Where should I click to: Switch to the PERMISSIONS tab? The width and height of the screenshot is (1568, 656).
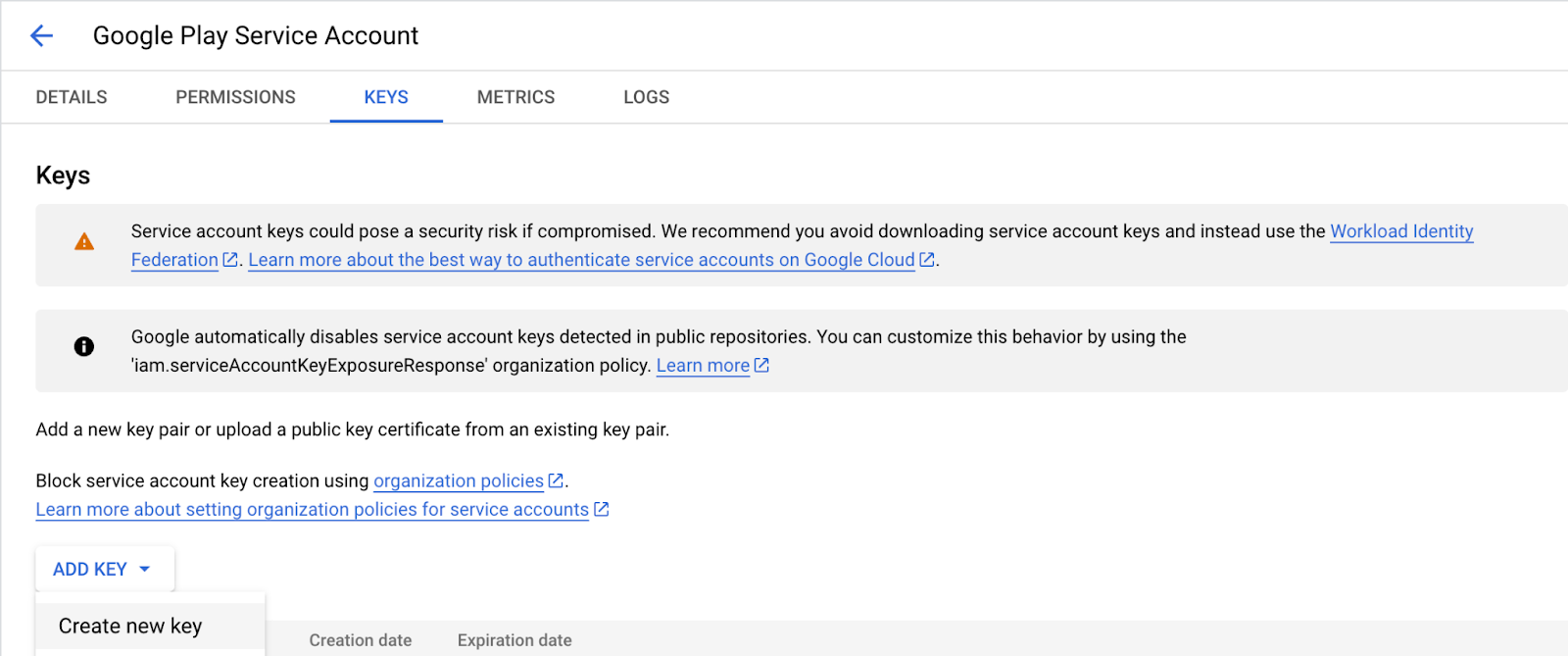pyautogui.click(x=235, y=96)
